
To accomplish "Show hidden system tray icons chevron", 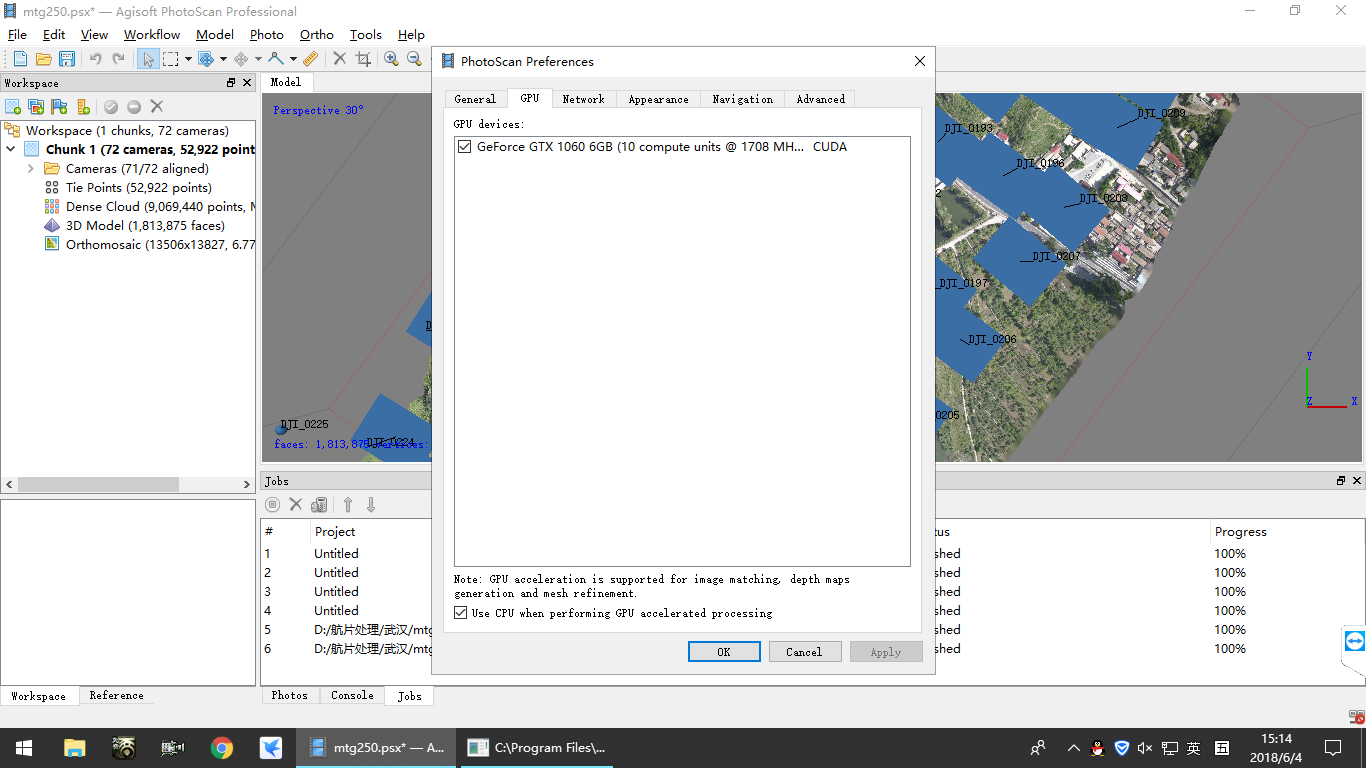I will [x=1073, y=748].
